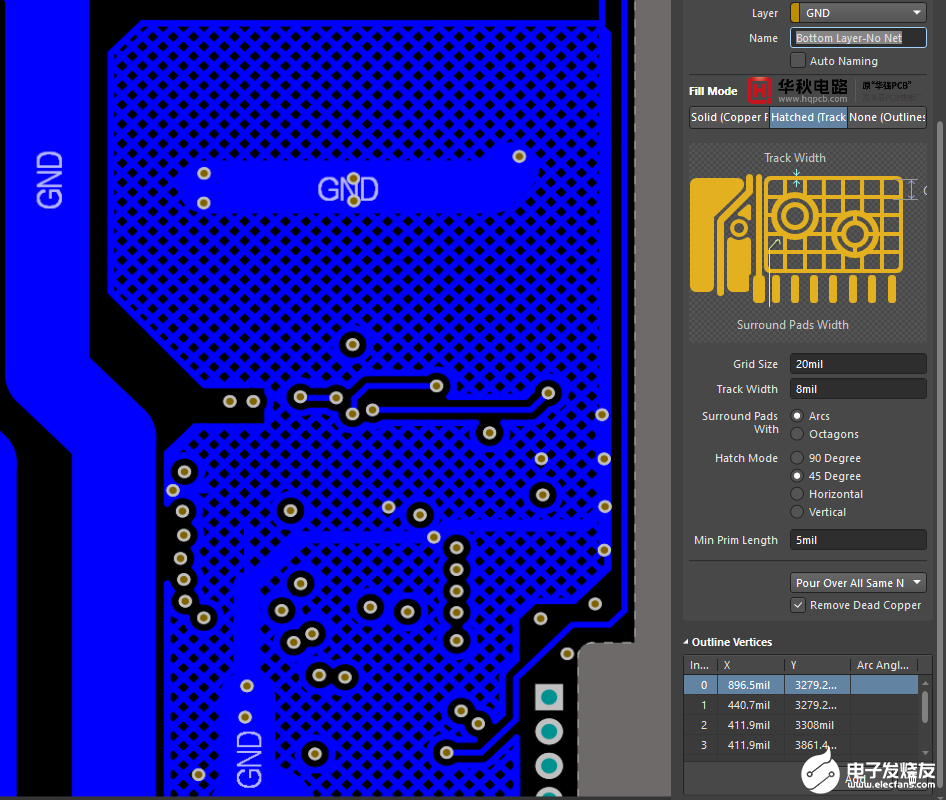This screenshot has height=800, width=946.
Task: Click the polygon pour preview diagram
Action: pyautogui.click(x=807, y=243)
